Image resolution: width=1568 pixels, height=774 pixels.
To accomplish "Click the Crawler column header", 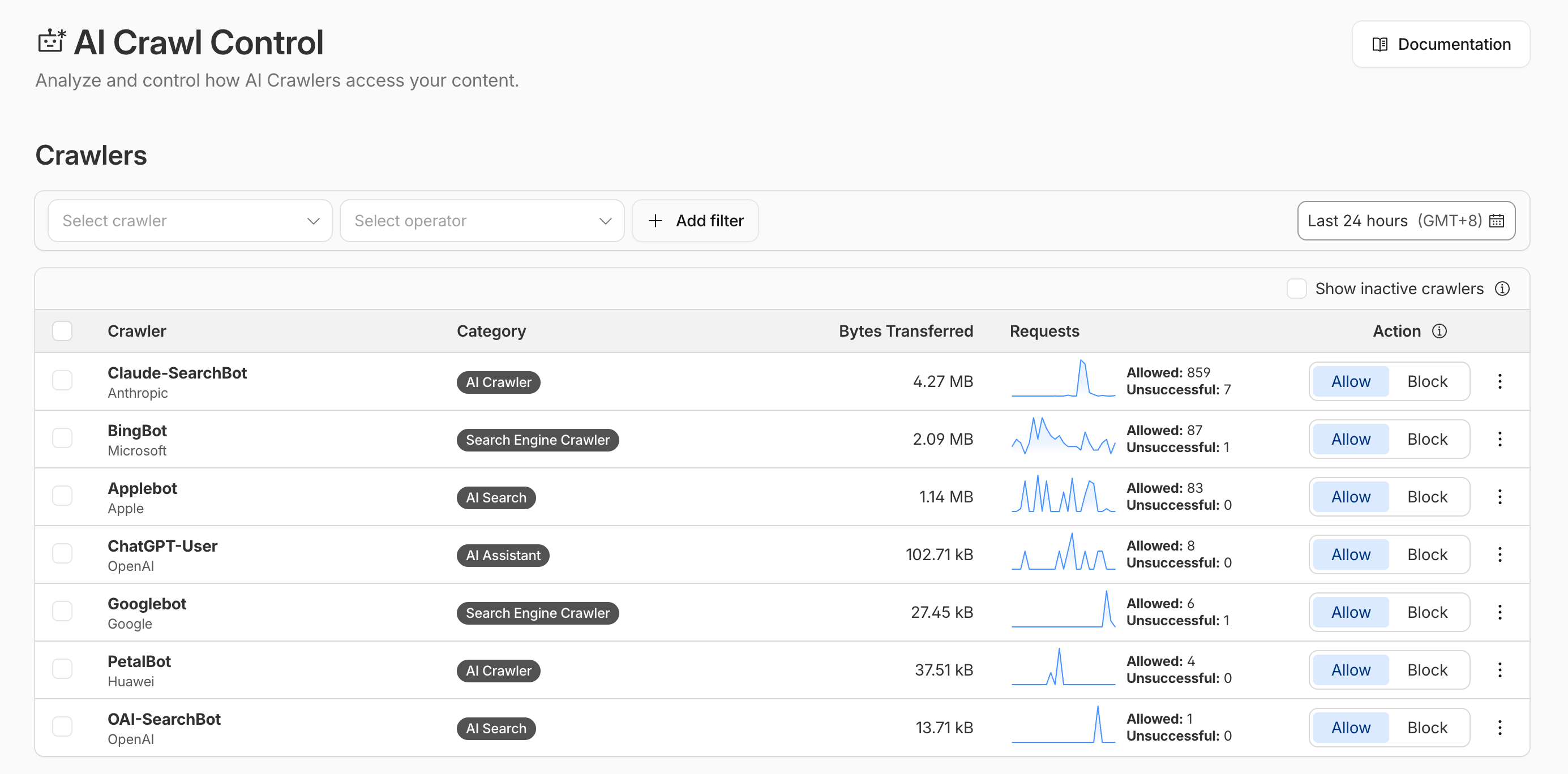I will pyautogui.click(x=137, y=331).
